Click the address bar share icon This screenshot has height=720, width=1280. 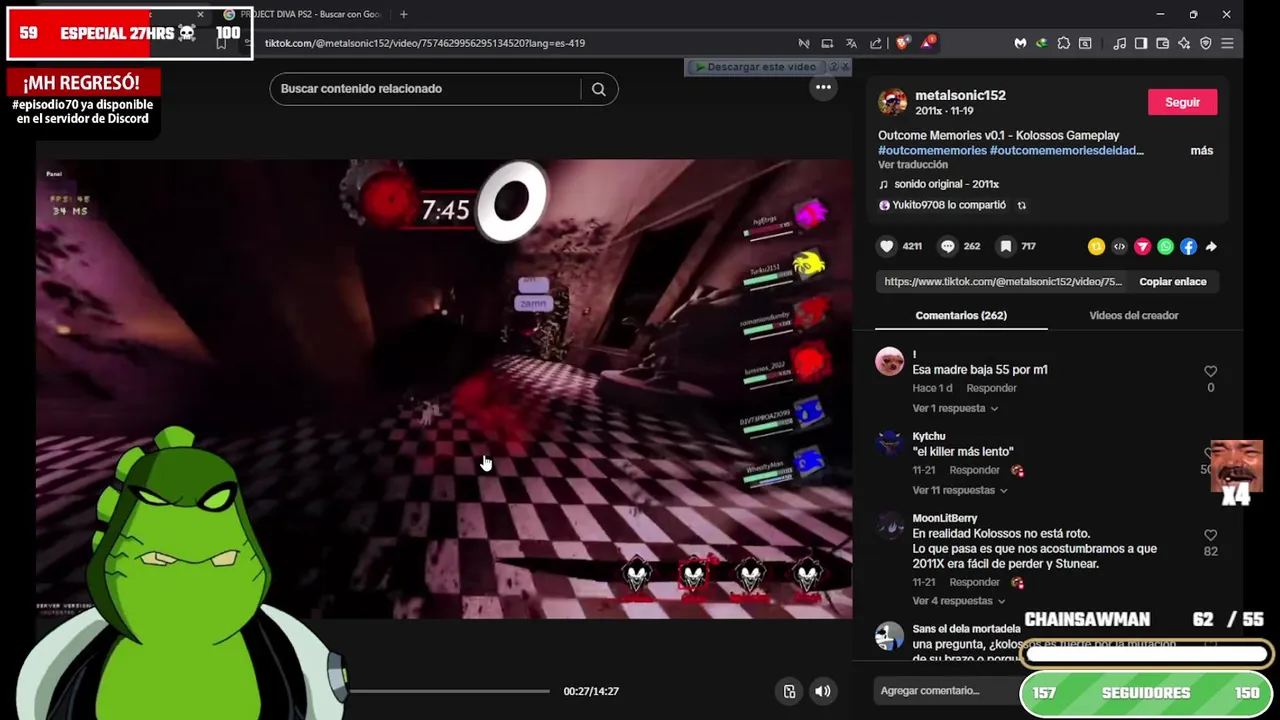876,43
